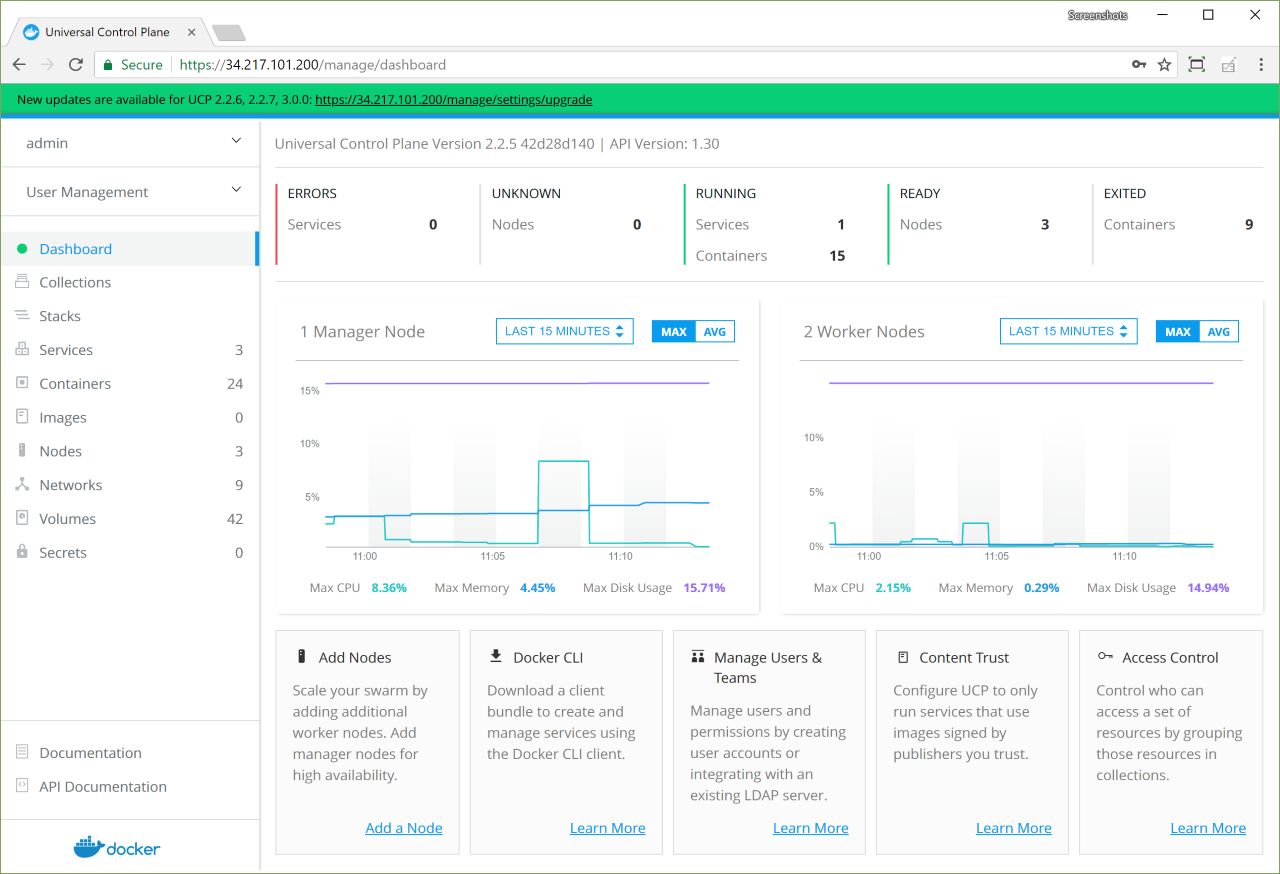This screenshot has width=1280, height=874.
Task: Reload the page with refresh icon
Action: tap(76, 65)
